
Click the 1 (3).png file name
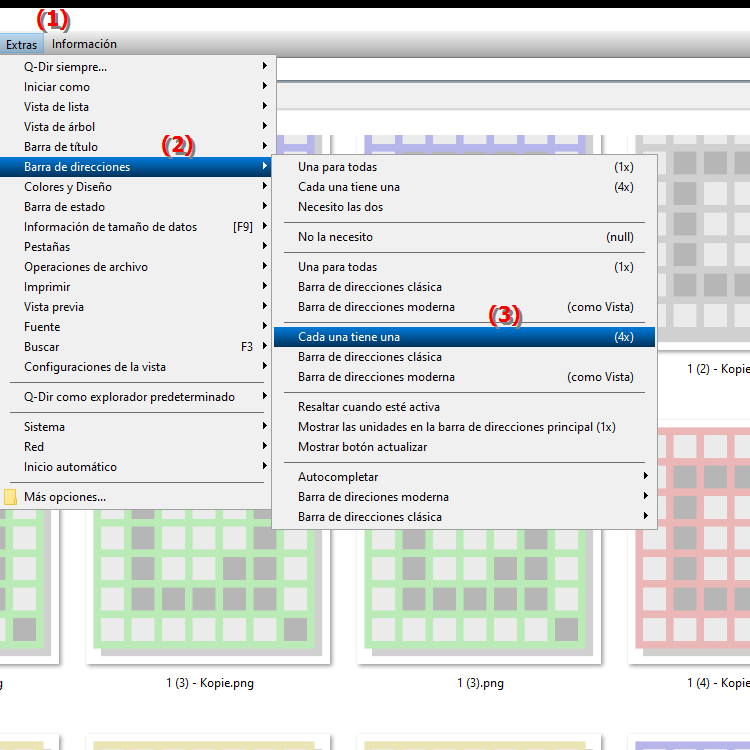click(480, 683)
